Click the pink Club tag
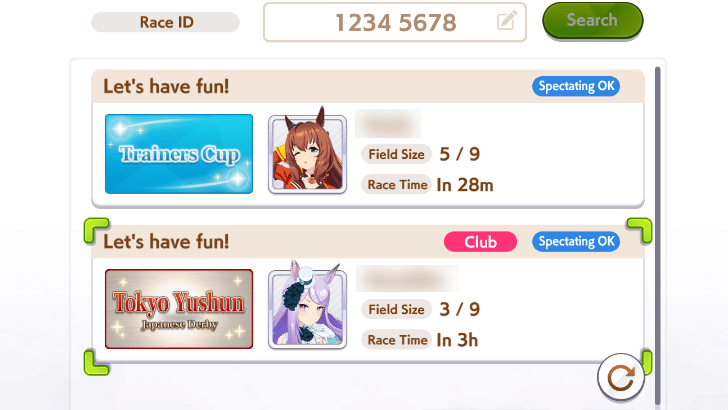This screenshot has height=410, width=728. (x=480, y=242)
